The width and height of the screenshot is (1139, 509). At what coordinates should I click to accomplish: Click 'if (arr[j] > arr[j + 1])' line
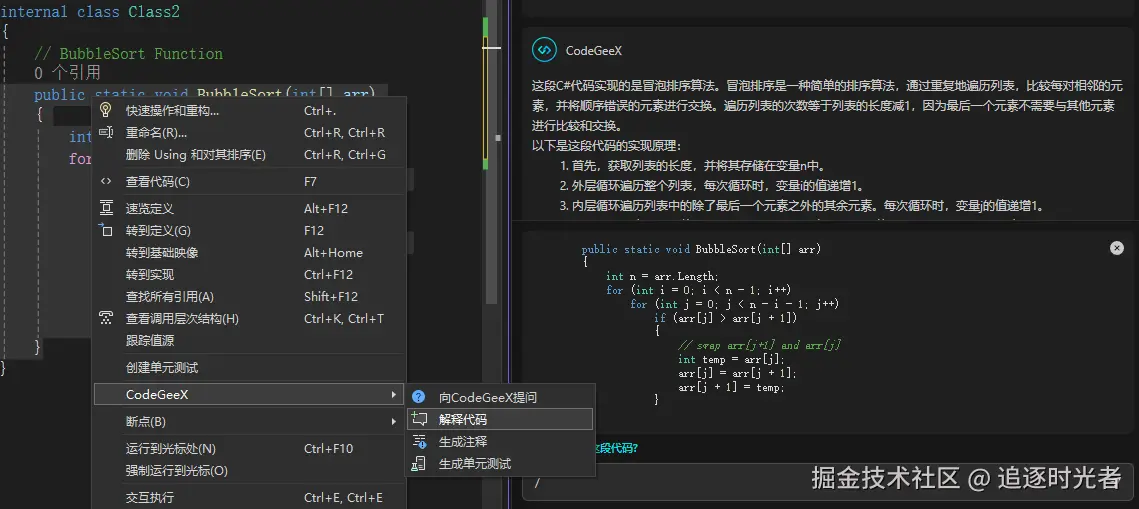point(726,318)
